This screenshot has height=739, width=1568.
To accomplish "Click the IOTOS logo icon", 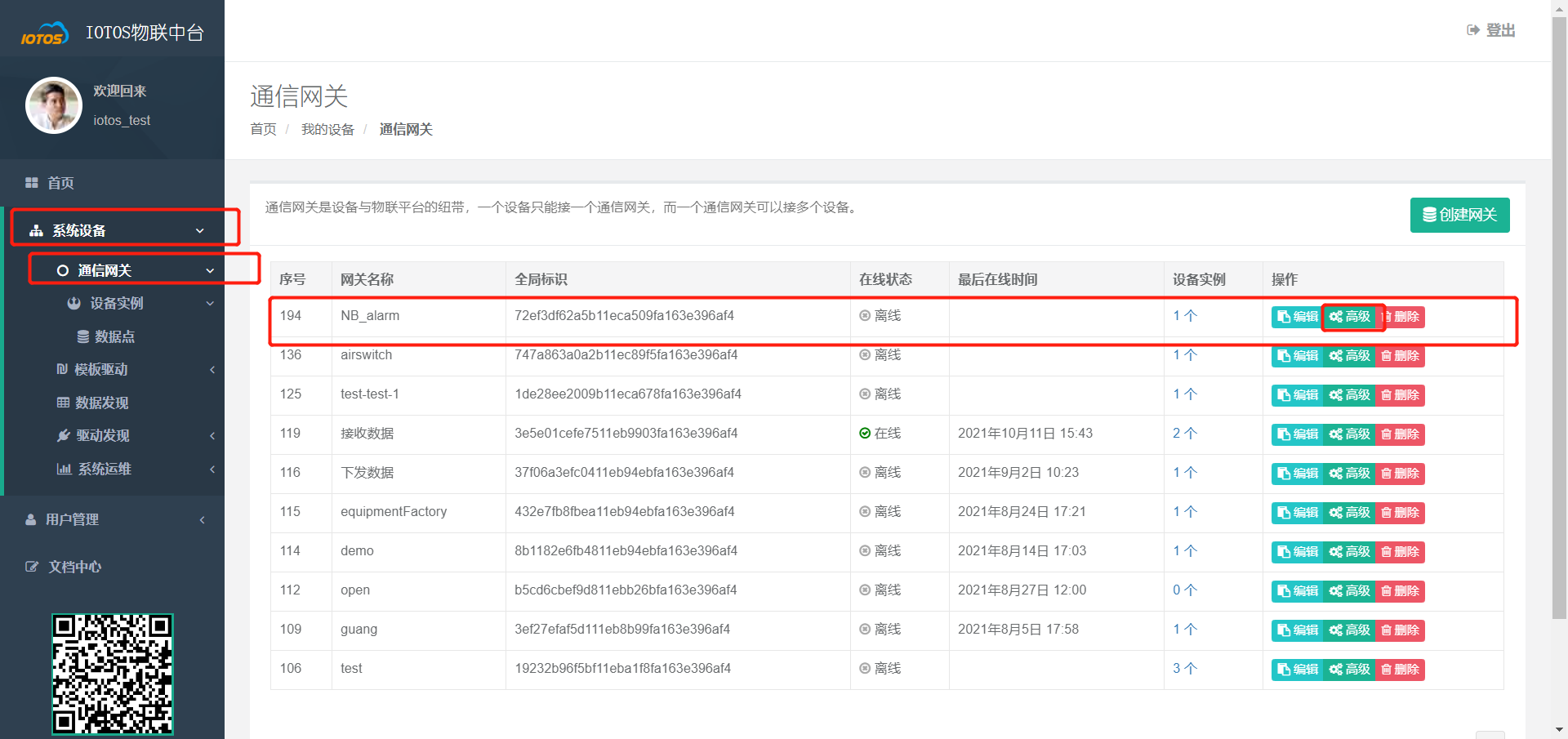I will click(44, 33).
